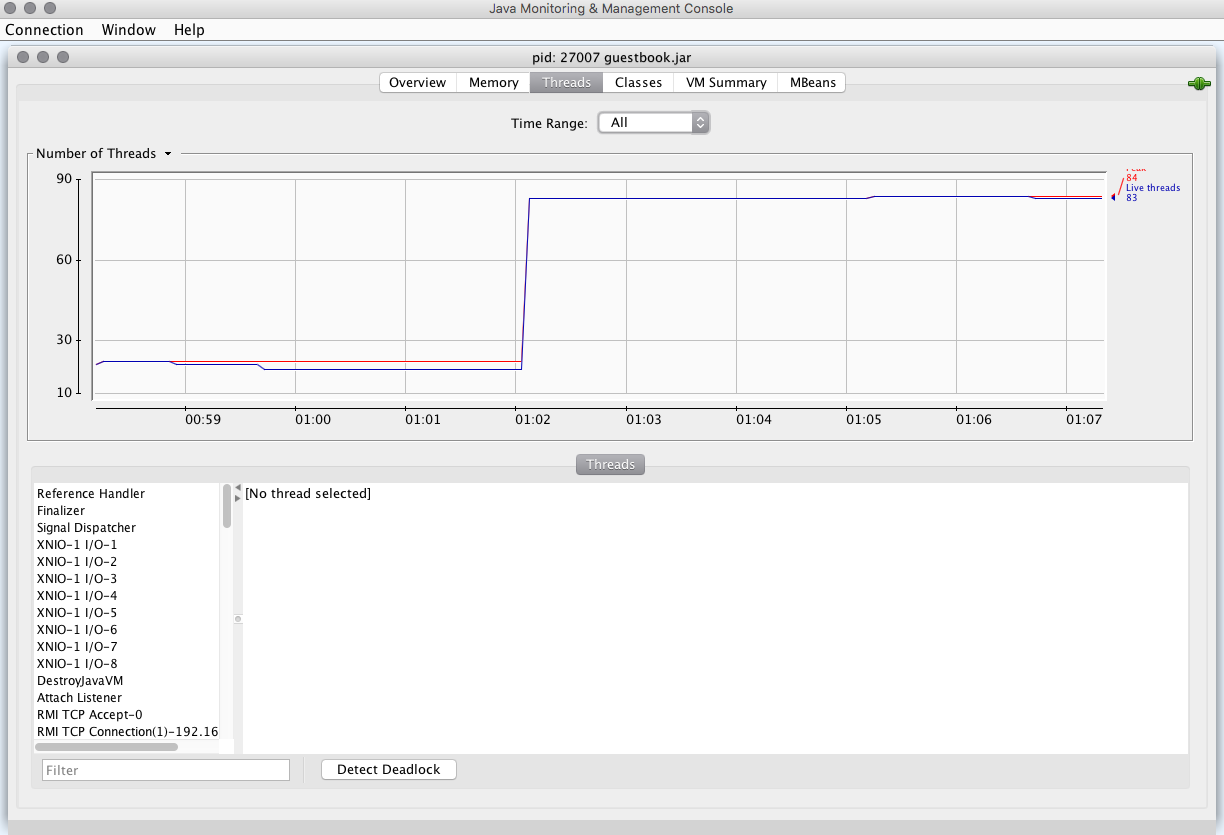Select thread XNIO-1 I/O-3
This screenshot has width=1224, height=835.
(x=126, y=579)
